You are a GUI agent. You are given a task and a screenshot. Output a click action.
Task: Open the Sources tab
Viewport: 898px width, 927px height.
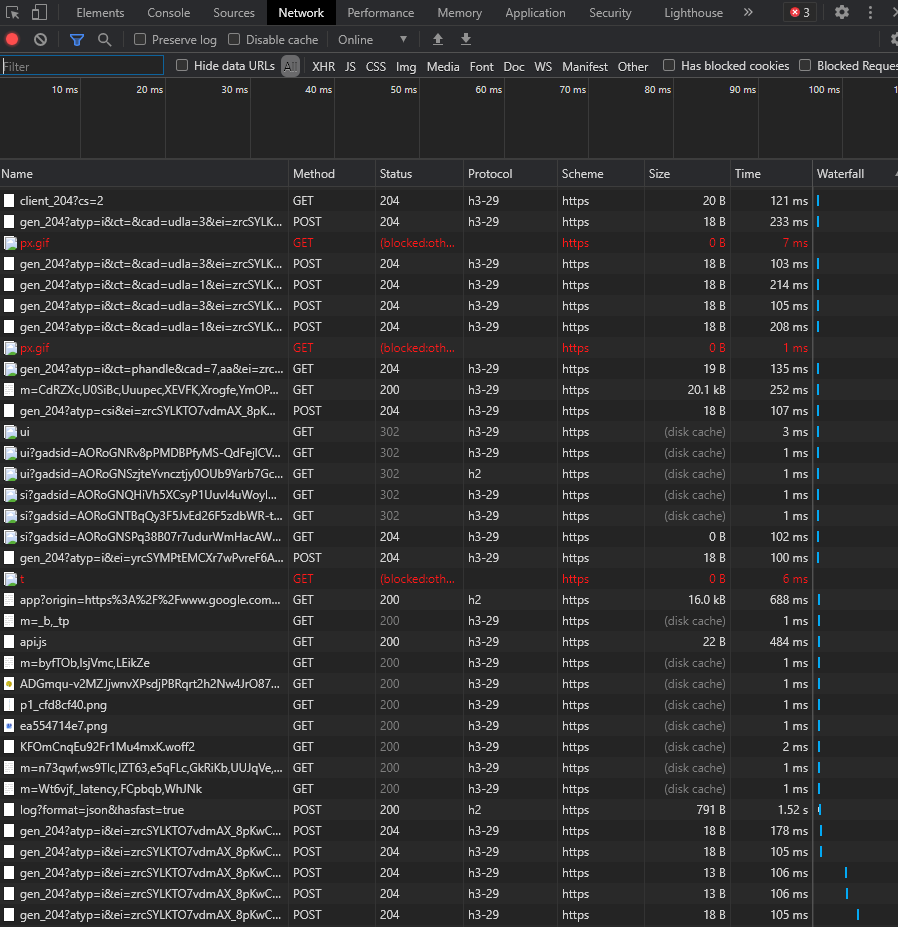pos(234,12)
